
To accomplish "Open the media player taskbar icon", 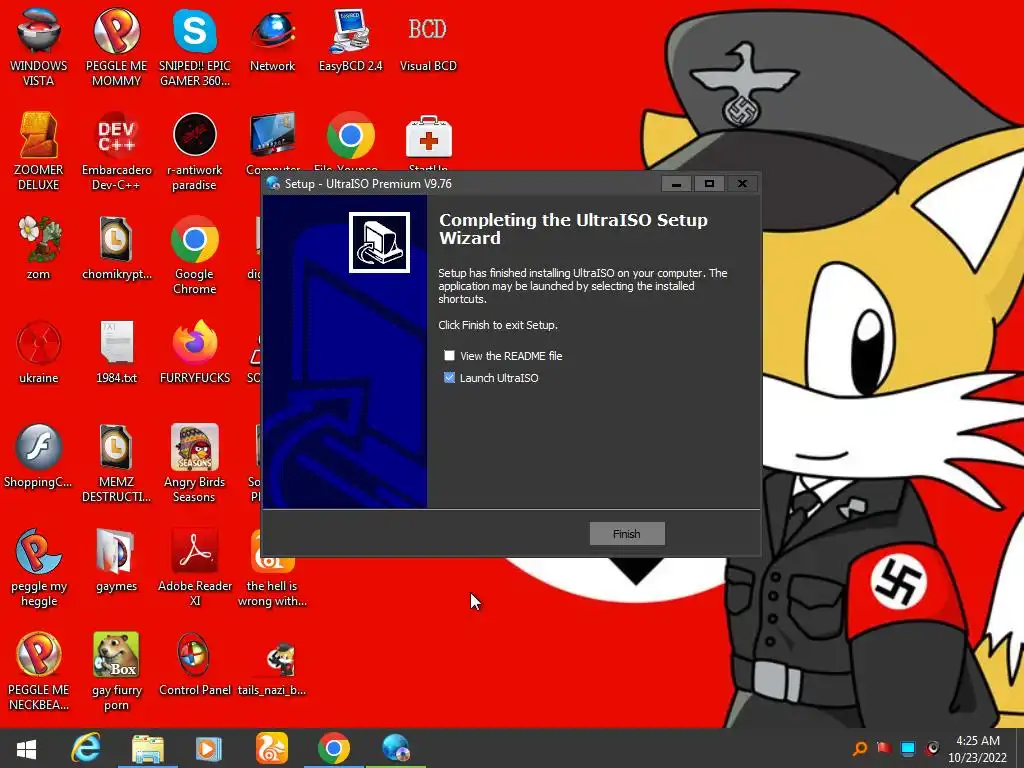I will coord(209,748).
